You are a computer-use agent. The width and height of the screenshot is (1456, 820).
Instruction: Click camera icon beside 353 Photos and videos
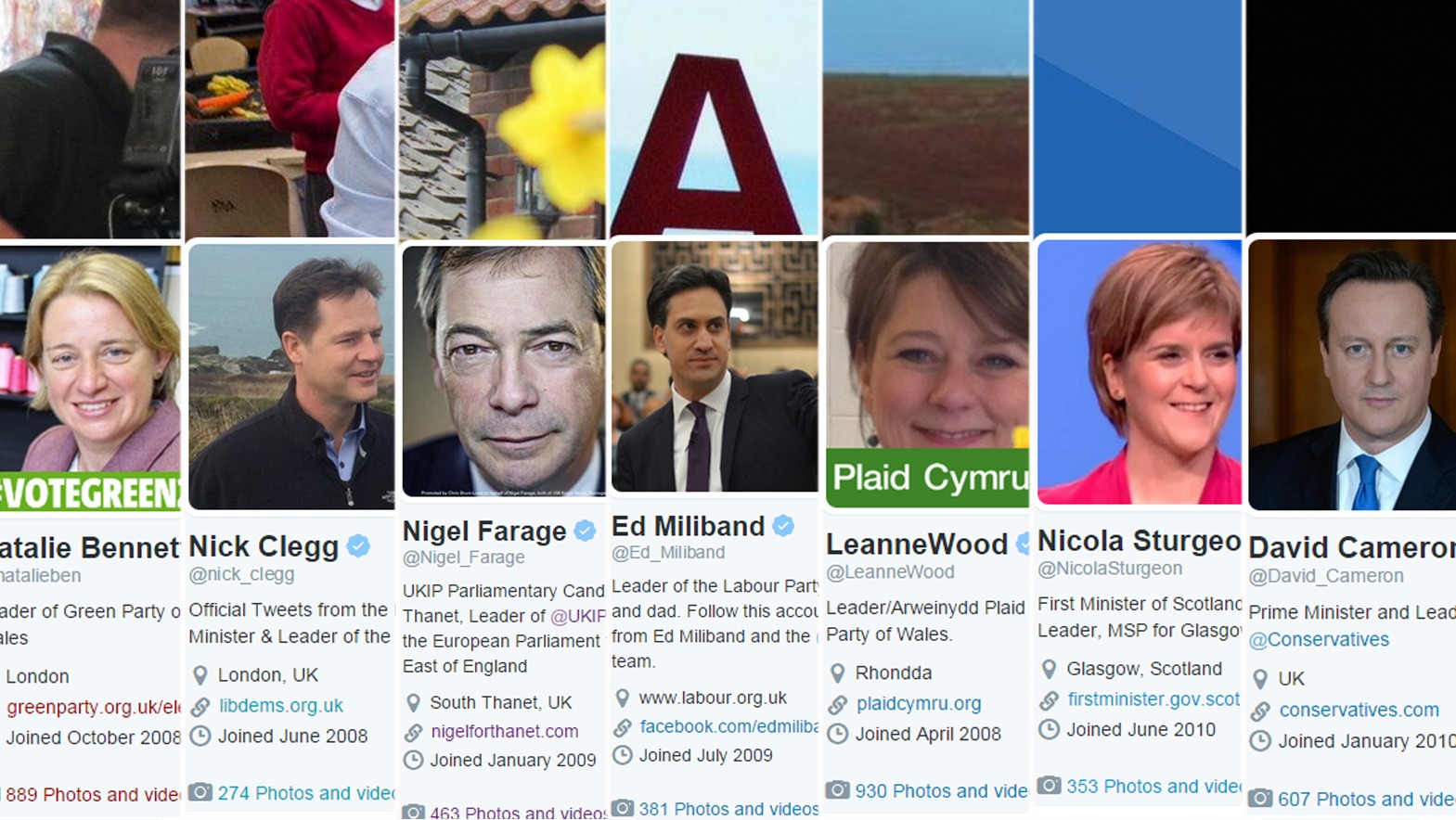[x=1049, y=786]
